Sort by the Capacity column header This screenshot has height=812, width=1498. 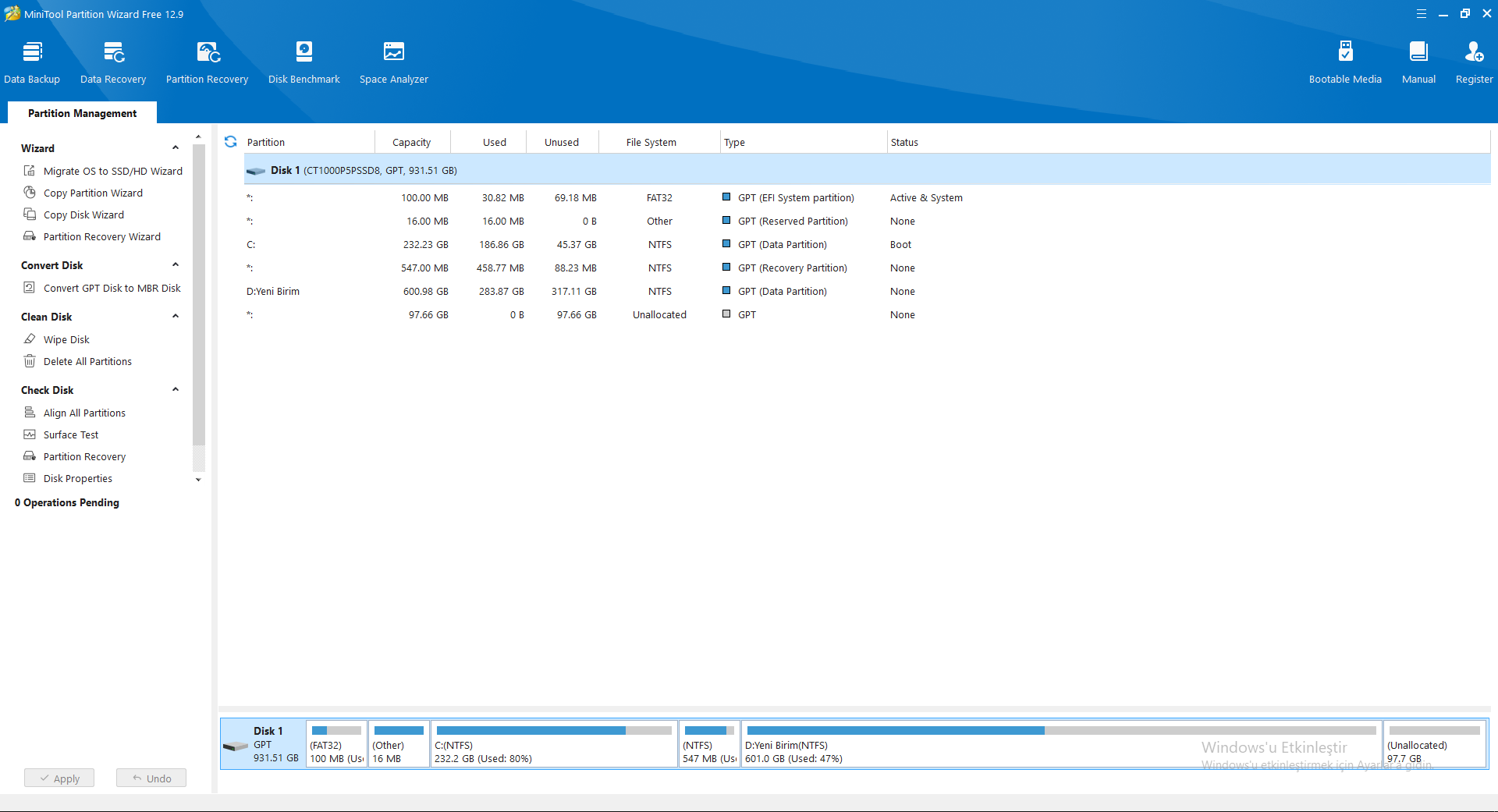tap(411, 142)
